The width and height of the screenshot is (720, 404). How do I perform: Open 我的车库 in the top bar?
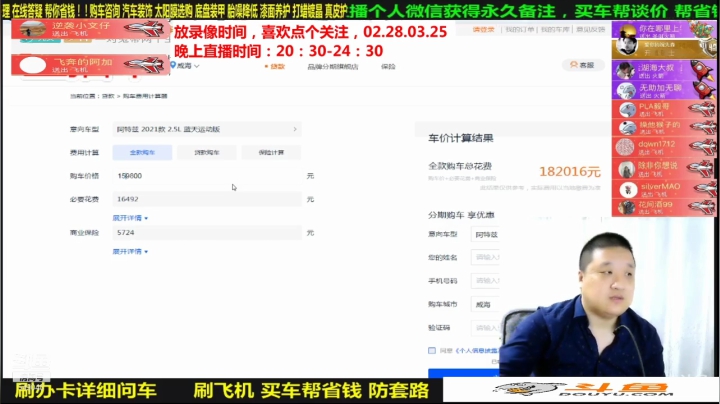tap(555, 29)
